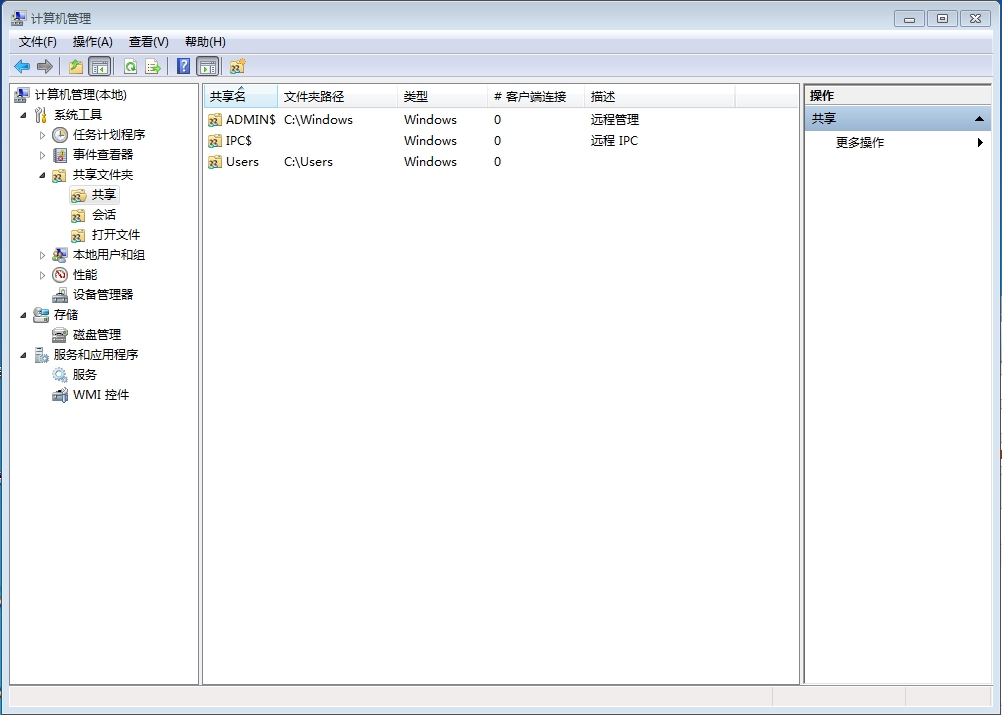Image resolution: width=1002 pixels, height=715 pixels.
Task: Open the 文件(F) menu
Action: click(38, 42)
